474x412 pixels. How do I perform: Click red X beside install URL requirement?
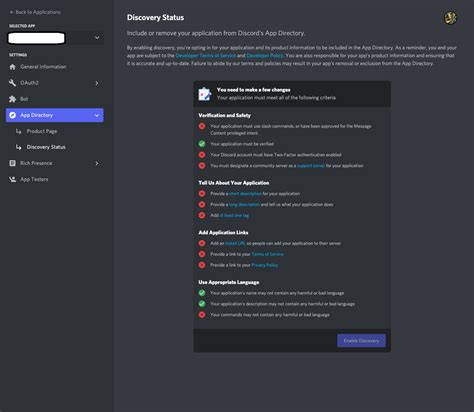pos(202,243)
